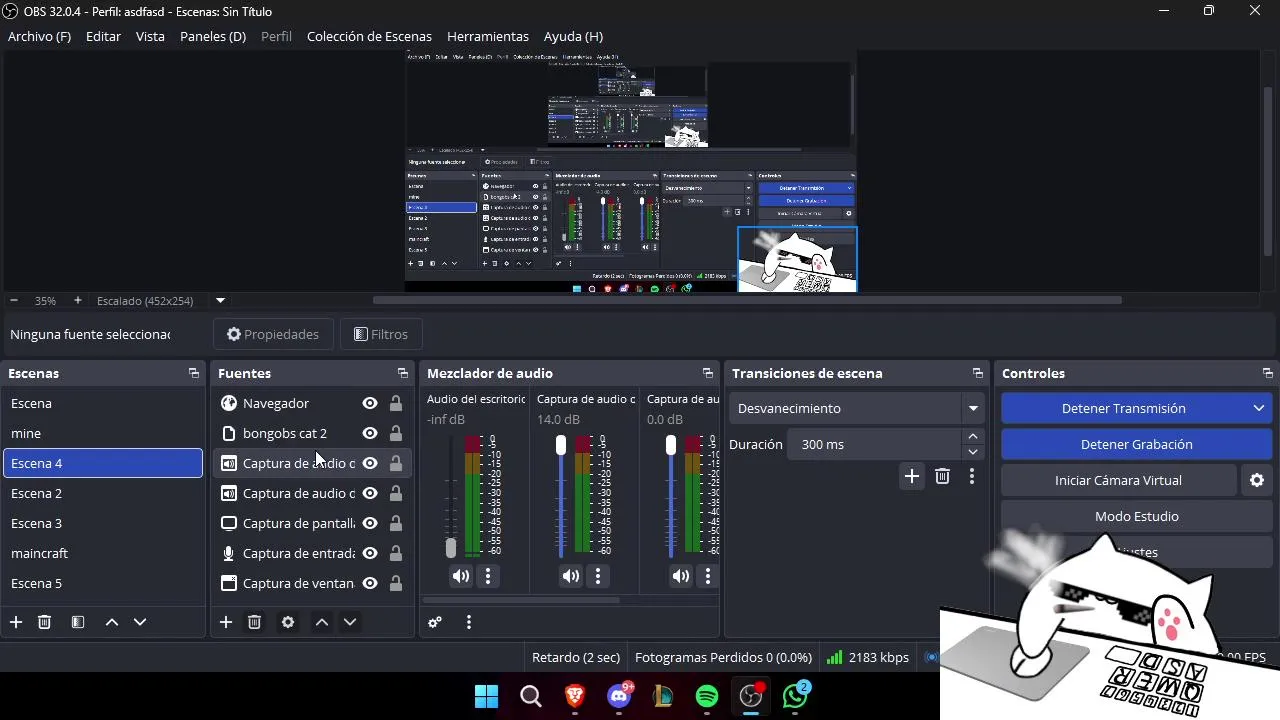This screenshot has width=1280, height=720.
Task: Open audio mixer menu three-dots icon
Action: (x=469, y=622)
